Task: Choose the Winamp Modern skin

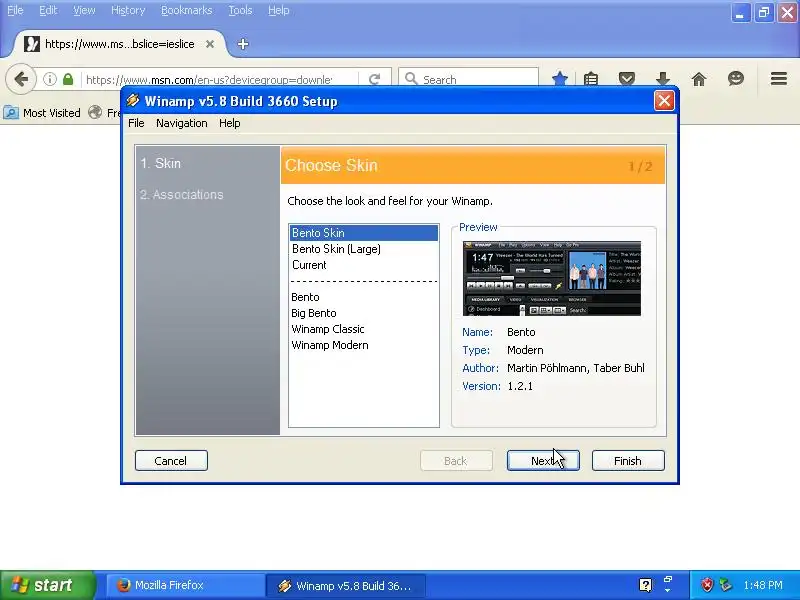Action: click(x=364, y=345)
